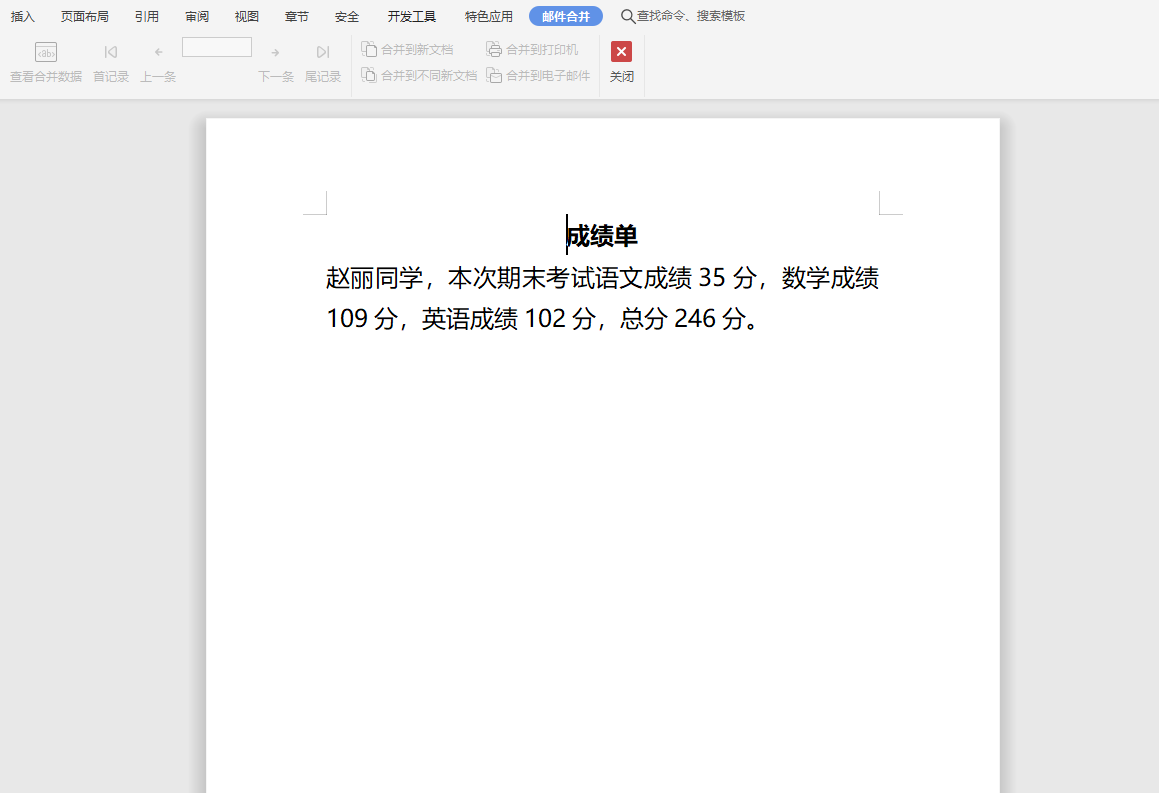This screenshot has width=1159, height=793.
Task: Open the 开发工具 tab
Action: 412,16
